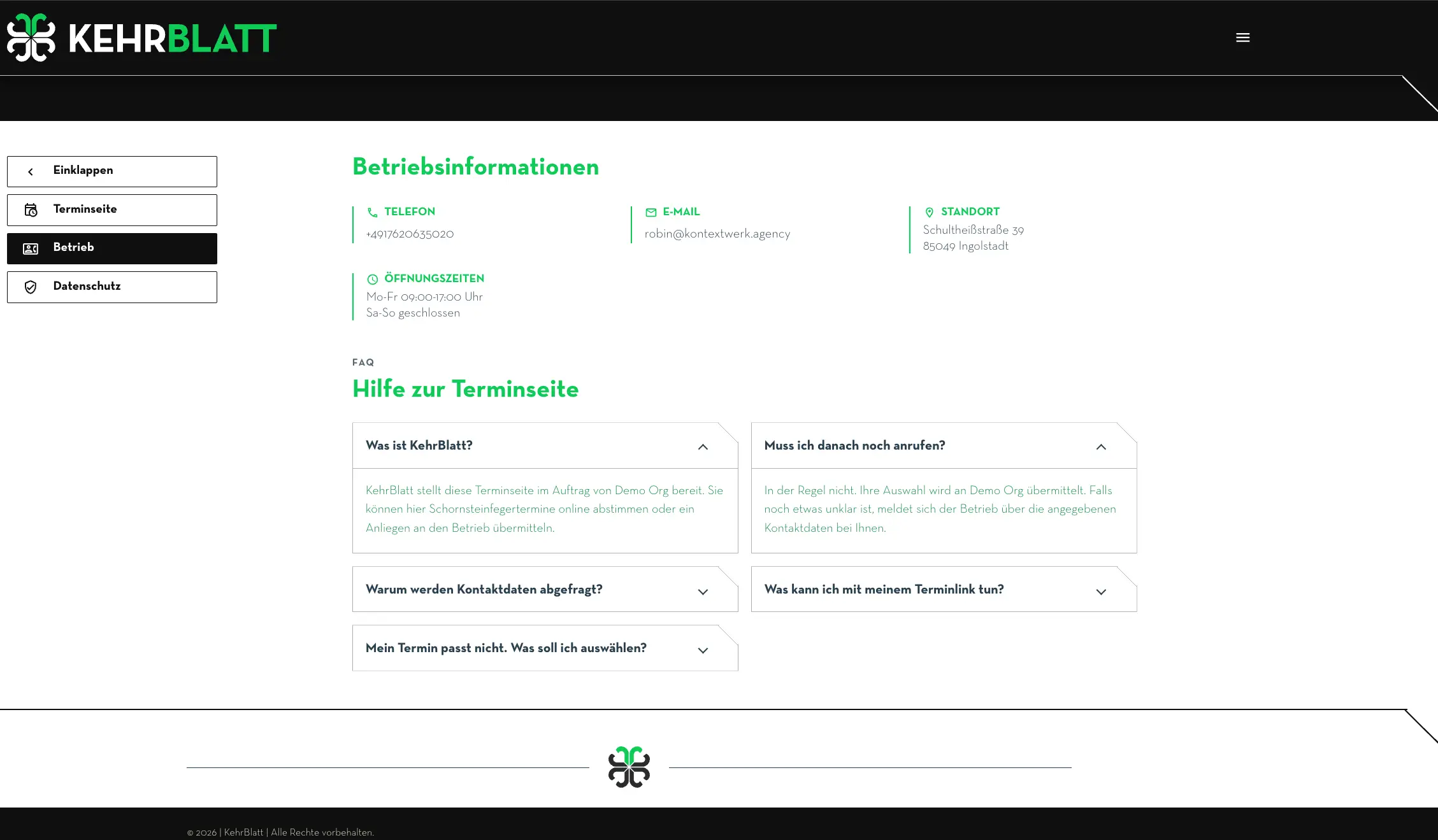Viewport: 1438px width, 840px height.
Task: Click the clock icon beside ÖFFNUNGSZEITEN
Action: (x=373, y=279)
